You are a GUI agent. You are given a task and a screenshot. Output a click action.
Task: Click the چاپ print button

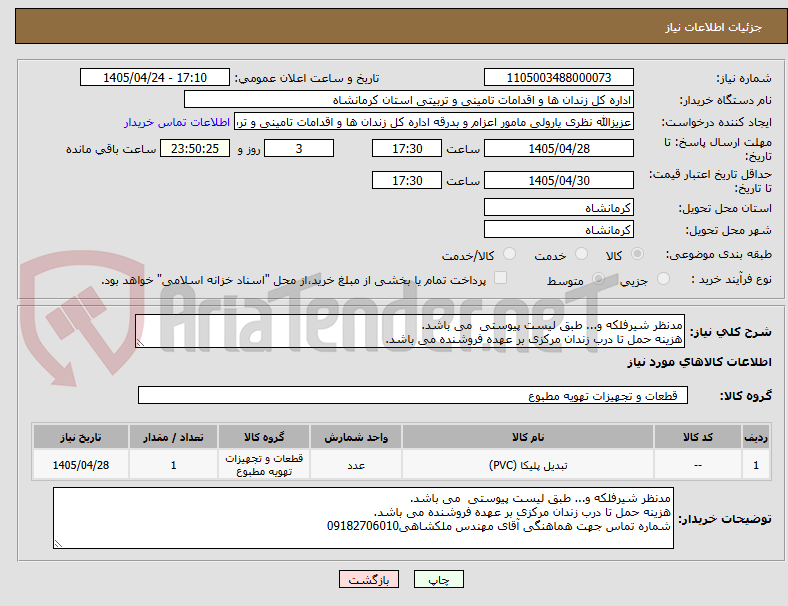(439, 579)
